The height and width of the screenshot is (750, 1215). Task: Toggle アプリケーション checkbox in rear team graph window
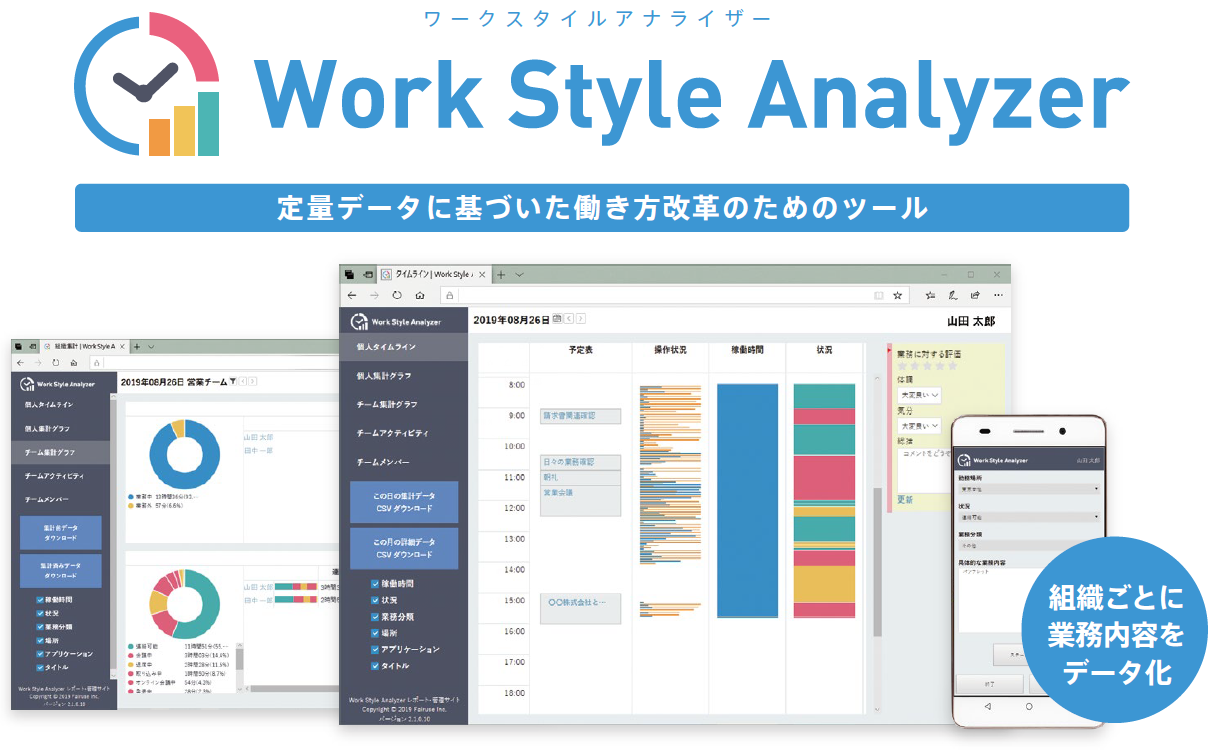point(39,653)
